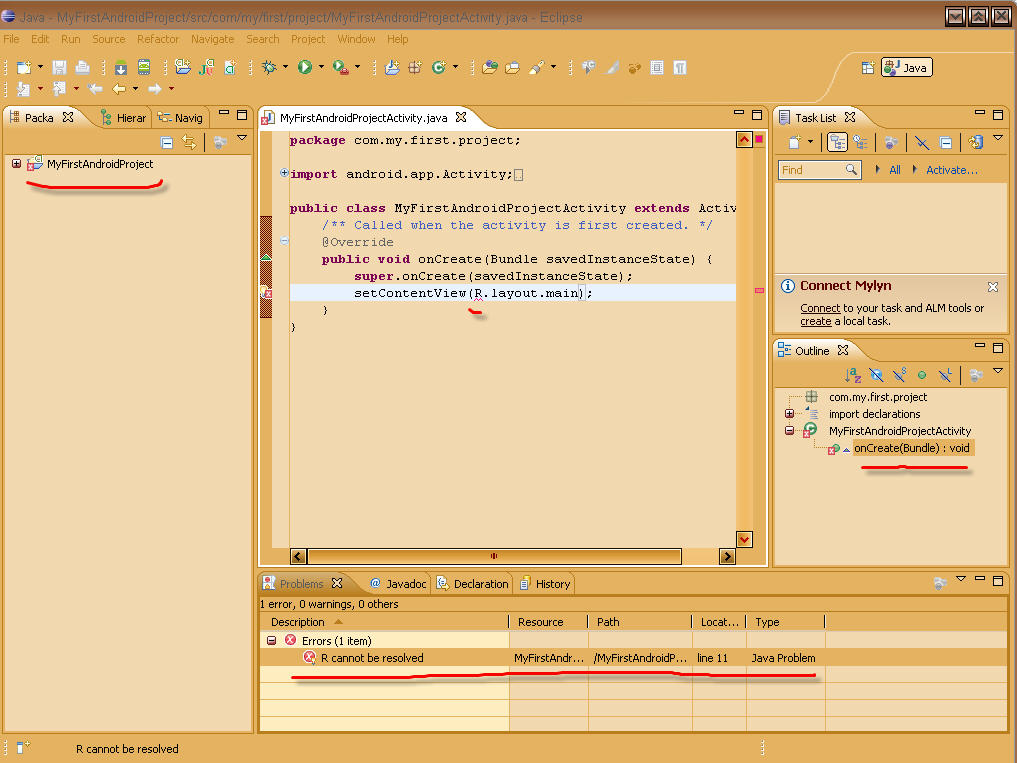Image resolution: width=1017 pixels, height=763 pixels.
Task: Toggle Hide Completed Tasks in Task List
Action: tap(922, 142)
